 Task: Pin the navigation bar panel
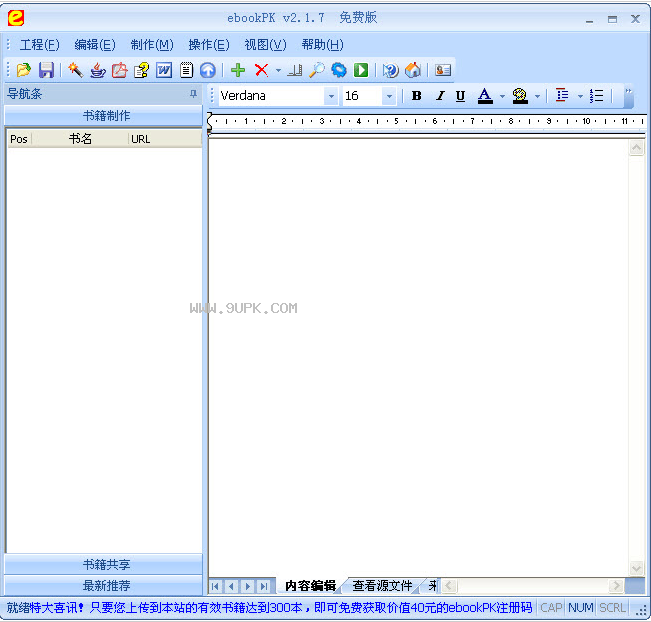193,93
